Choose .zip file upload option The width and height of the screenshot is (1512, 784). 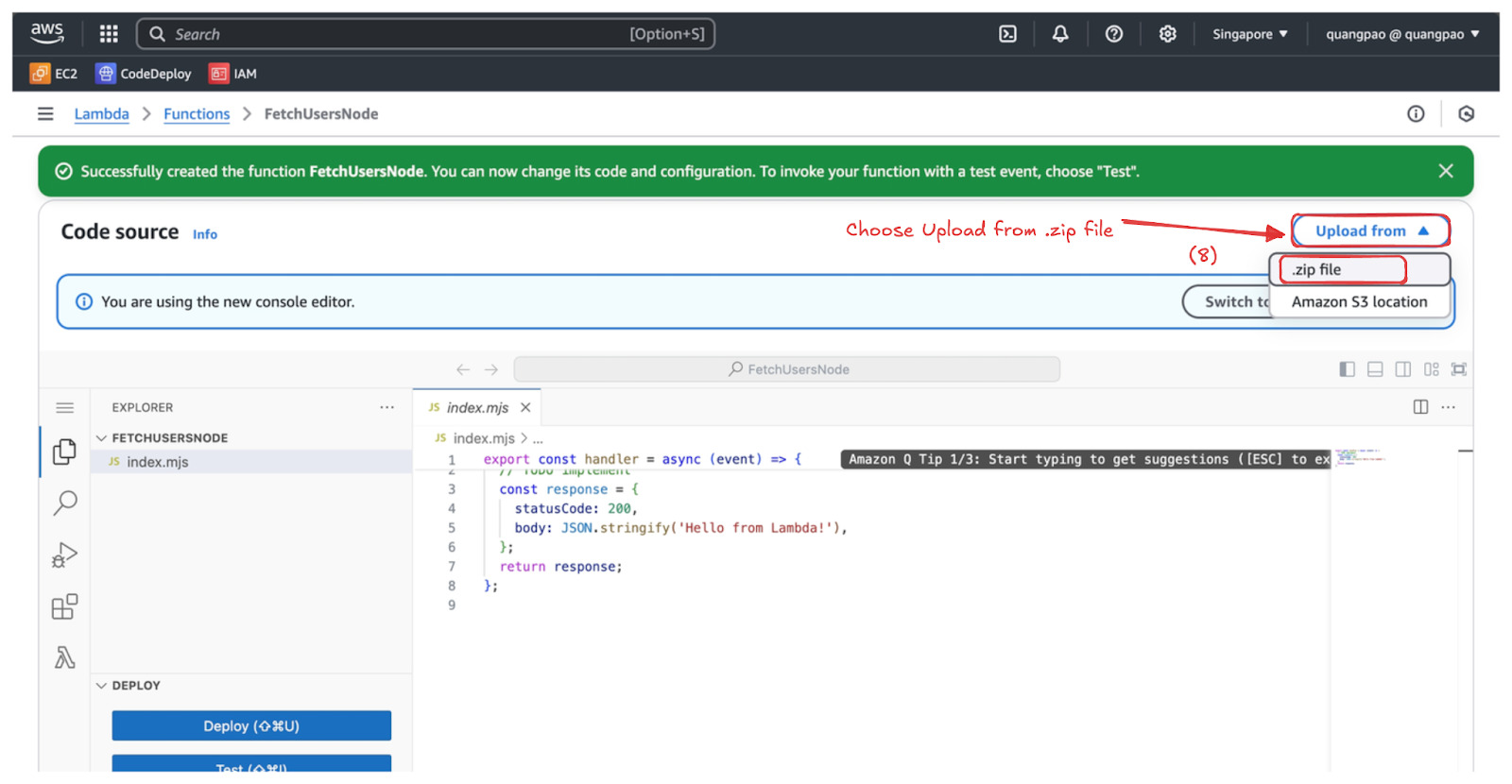pyautogui.click(x=1359, y=270)
